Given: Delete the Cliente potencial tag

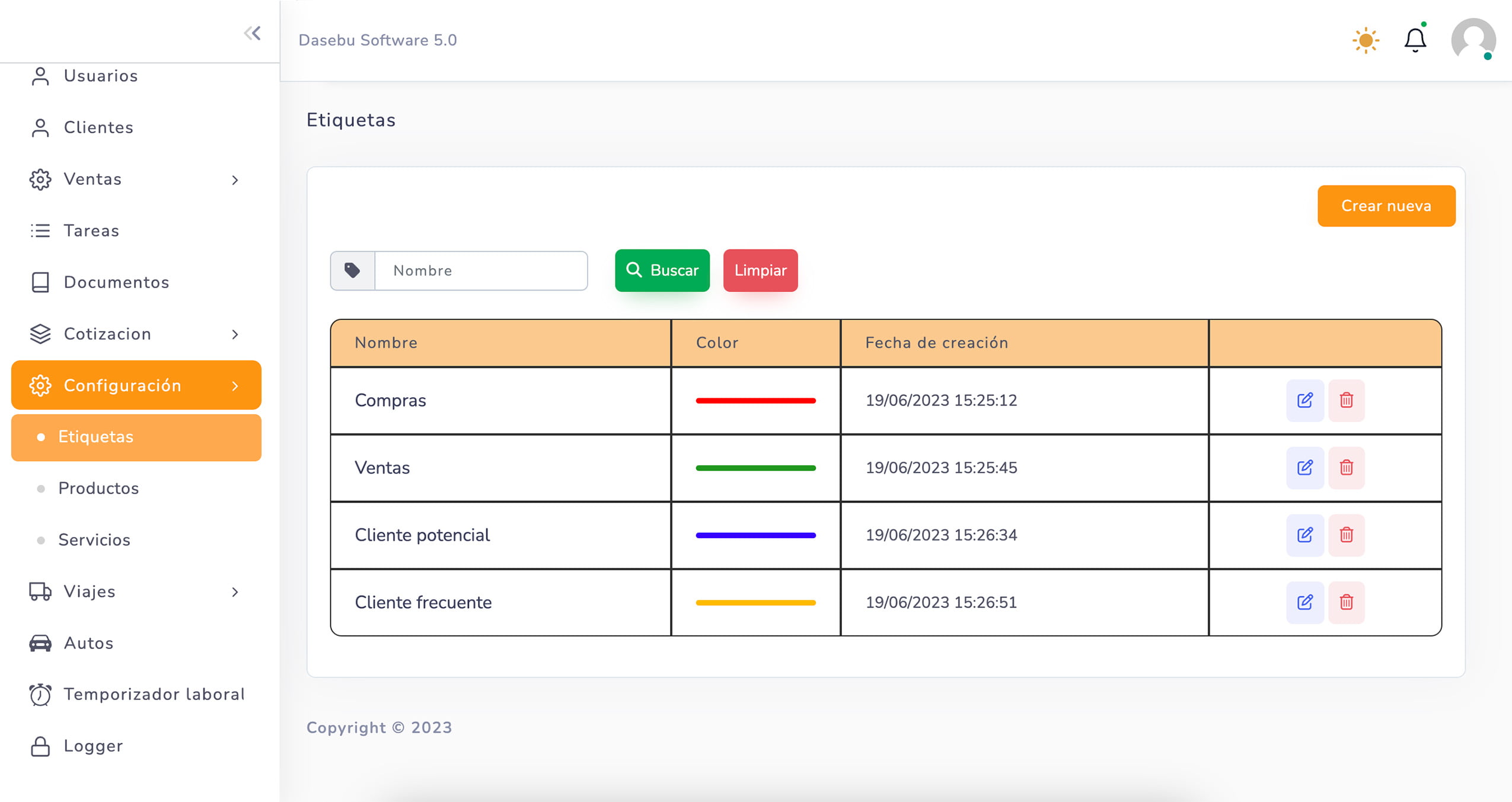Looking at the screenshot, I should point(1346,535).
